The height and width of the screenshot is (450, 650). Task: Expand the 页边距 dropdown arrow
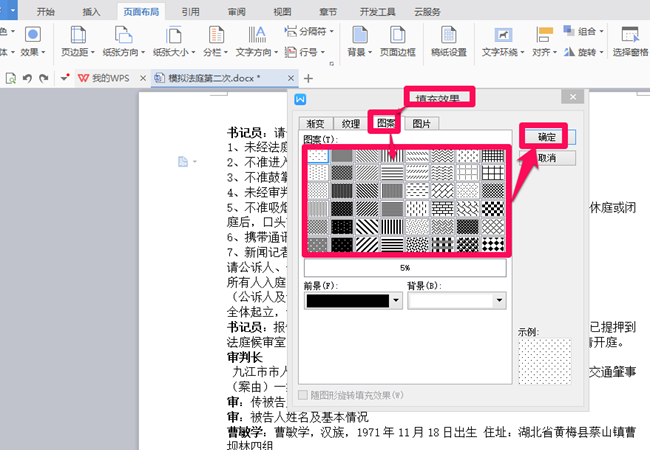coord(93,52)
